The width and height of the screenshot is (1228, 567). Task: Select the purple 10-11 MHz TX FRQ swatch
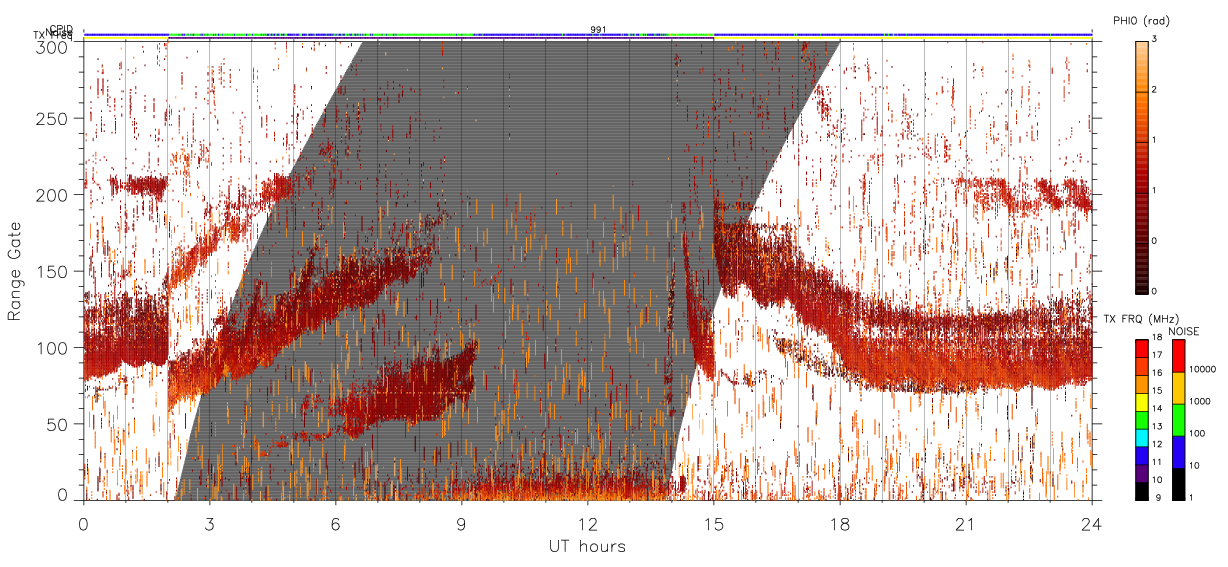[1142, 473]
